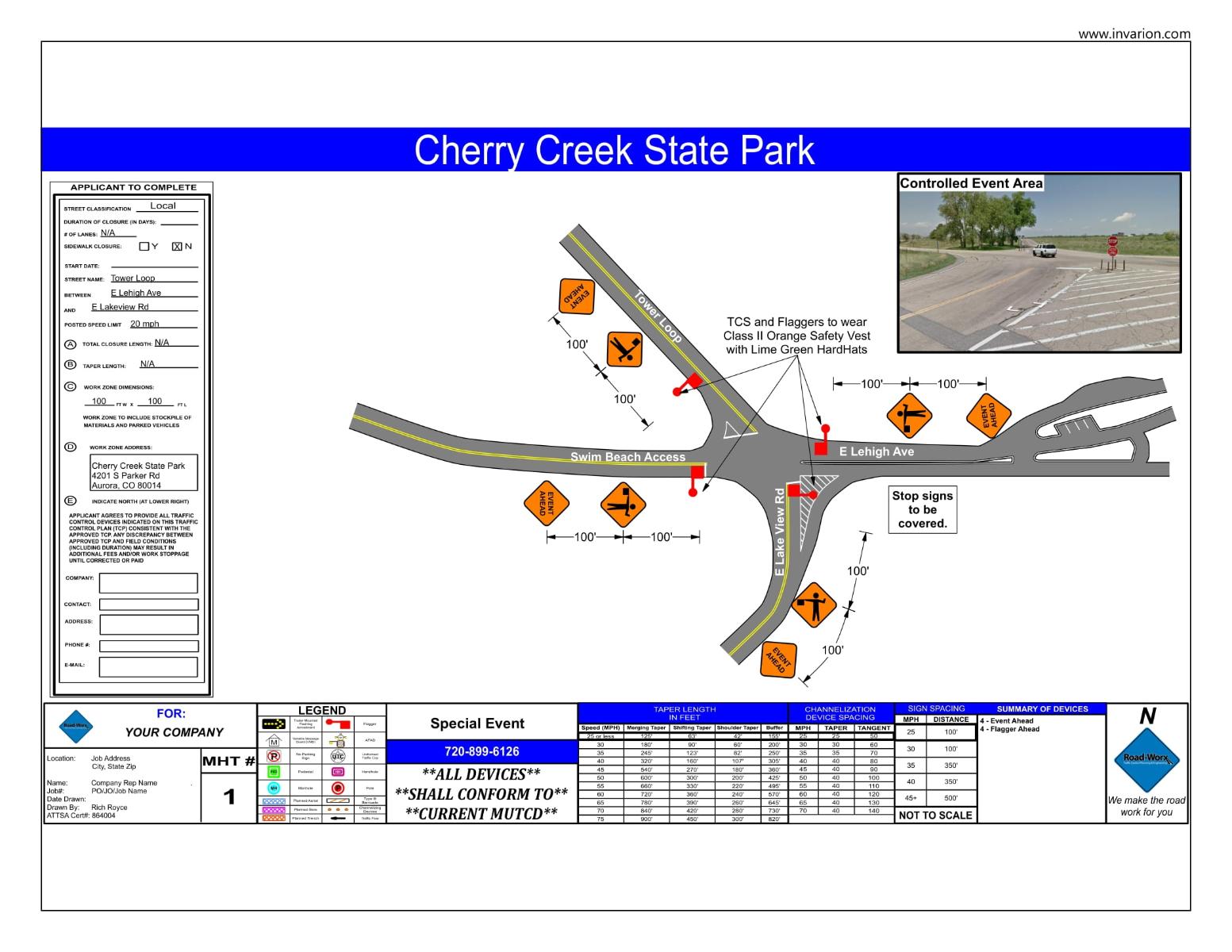Screen dimensions: 1232x952
Task: Click the Contact input box
Action: point(148,605)
